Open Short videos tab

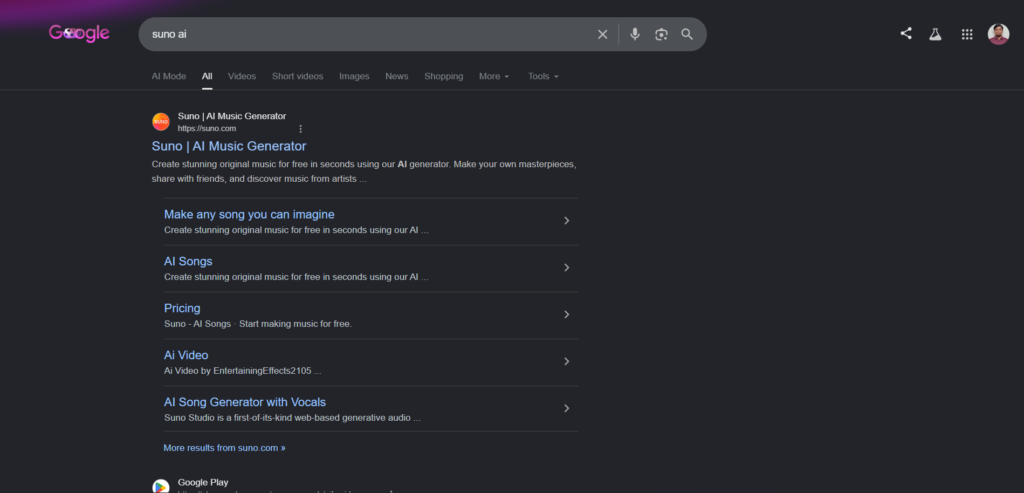point(297,76)
